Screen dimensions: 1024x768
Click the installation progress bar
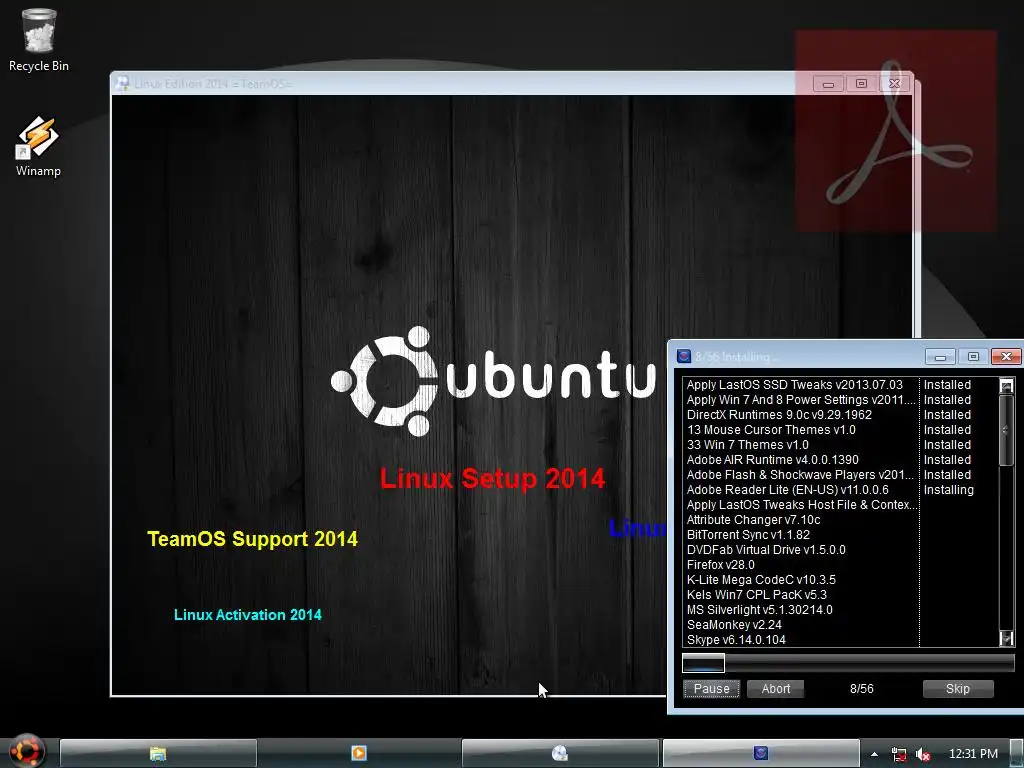click(848, 663)
